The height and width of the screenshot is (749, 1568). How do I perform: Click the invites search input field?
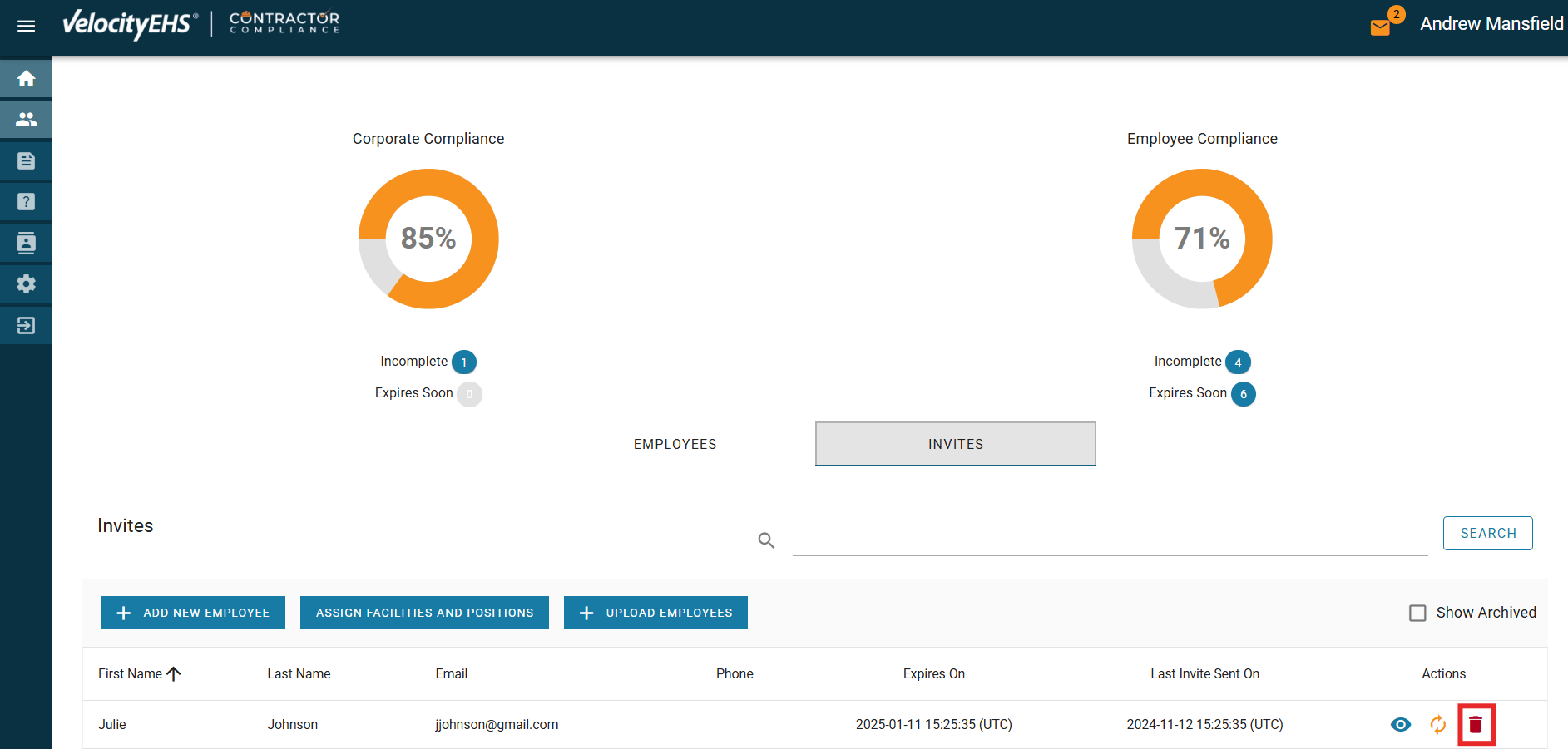pyautogui.click(x=1109, y=539)
